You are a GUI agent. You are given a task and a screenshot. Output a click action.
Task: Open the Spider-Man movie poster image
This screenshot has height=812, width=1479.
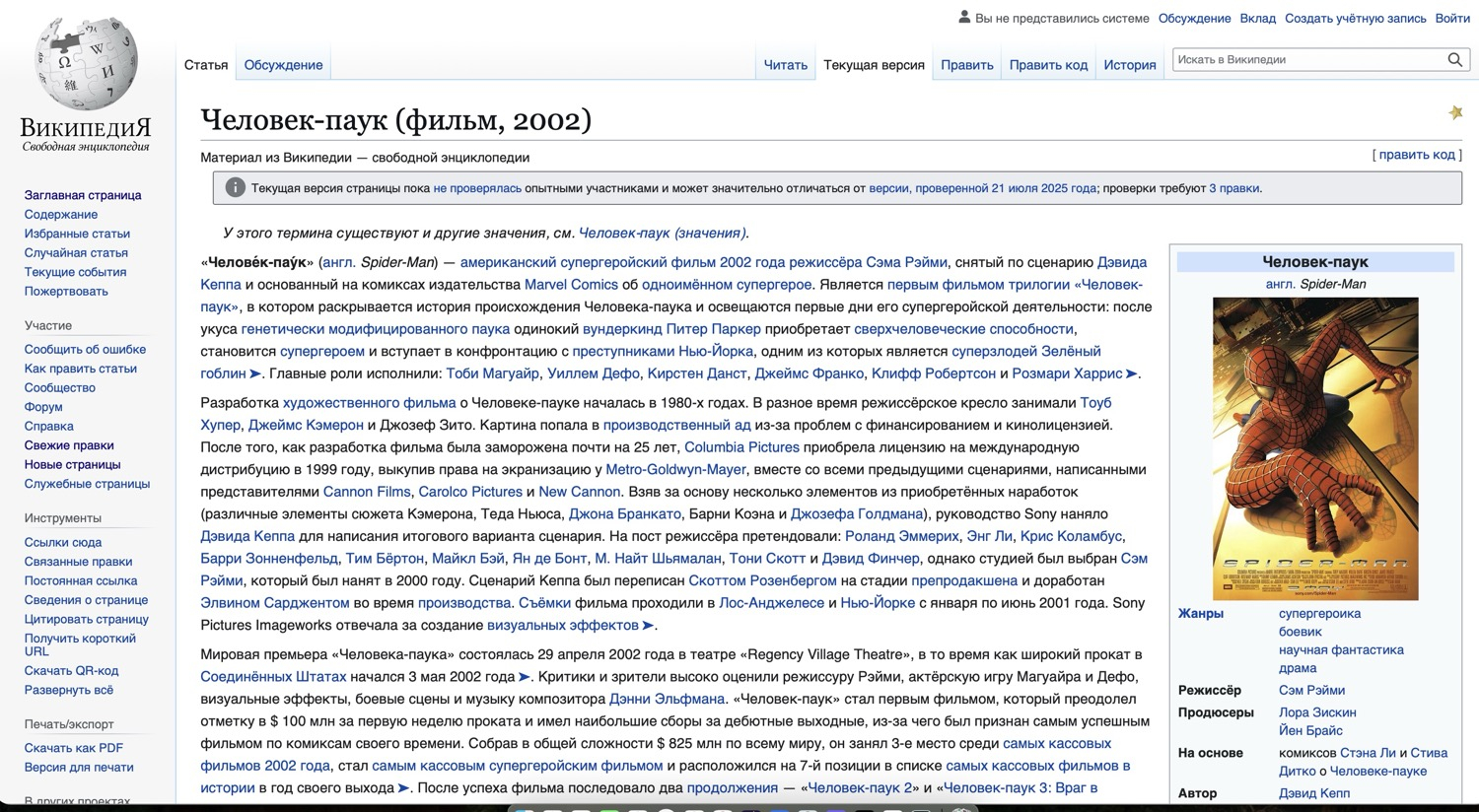point(1314,448)
